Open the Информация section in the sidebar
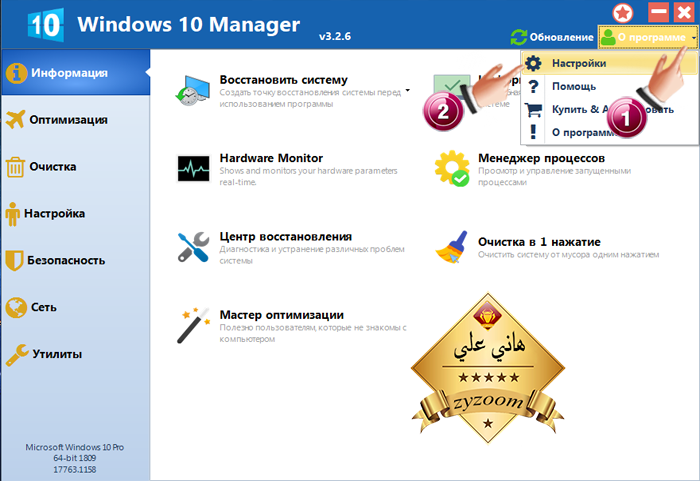Viewport: 700px width, 481px height. pos(75,72)
